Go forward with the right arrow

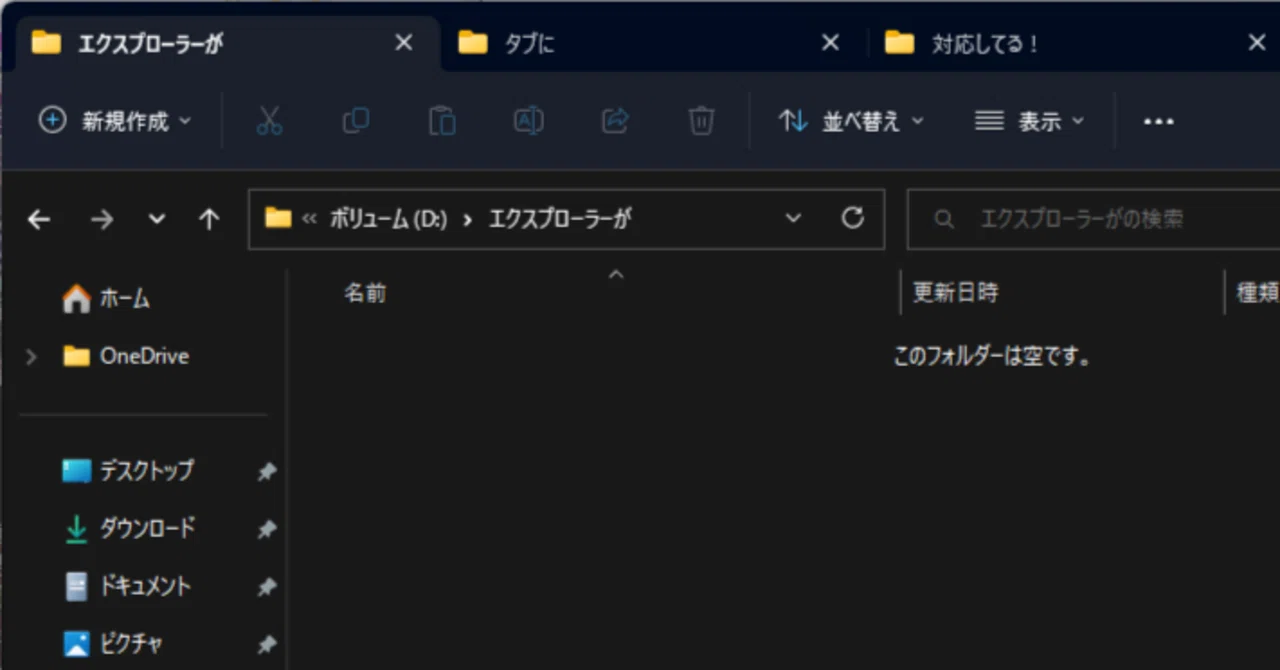pos(102,220)
